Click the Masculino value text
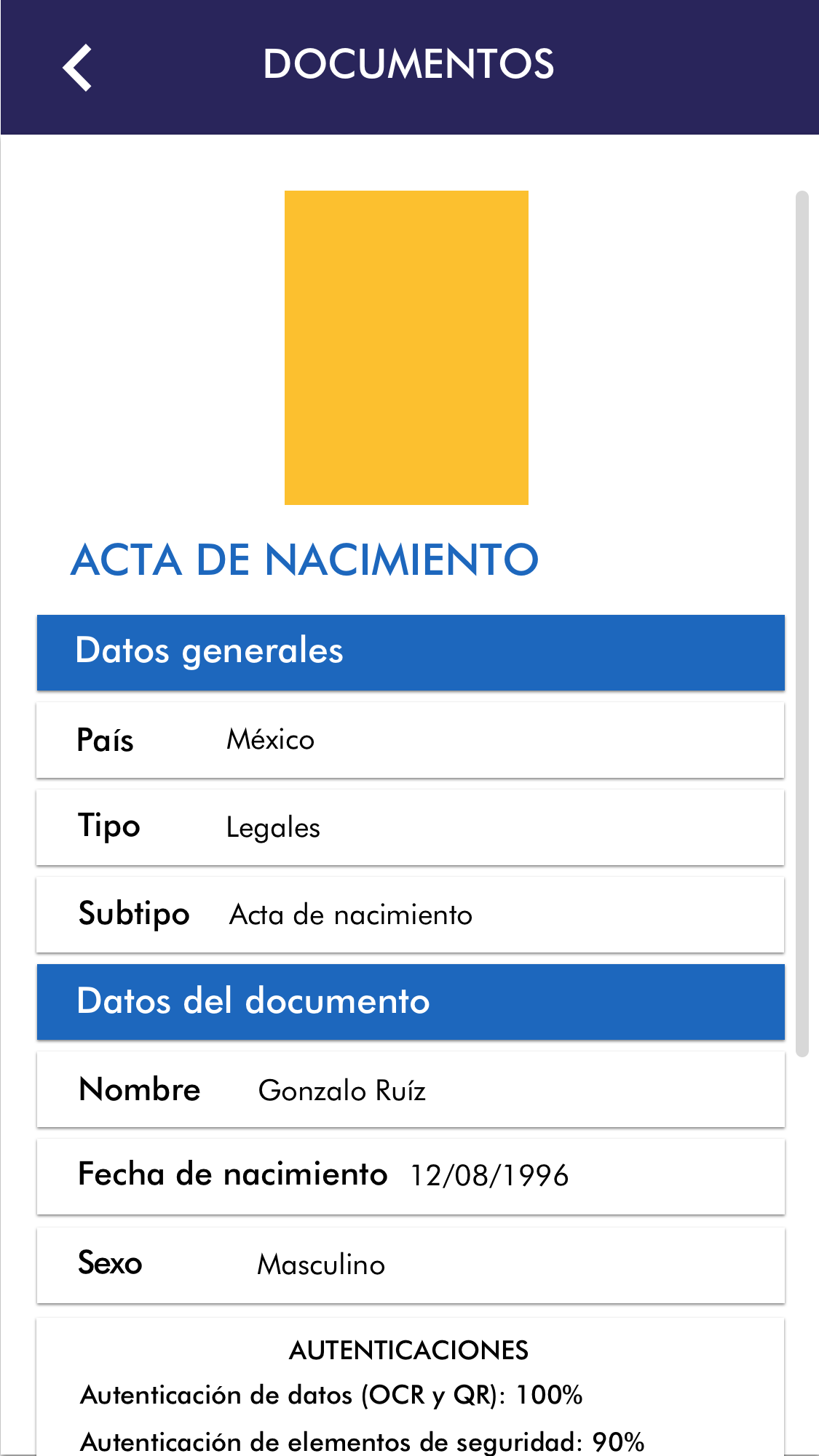 pyautogui.click(x=321, y=1265)
